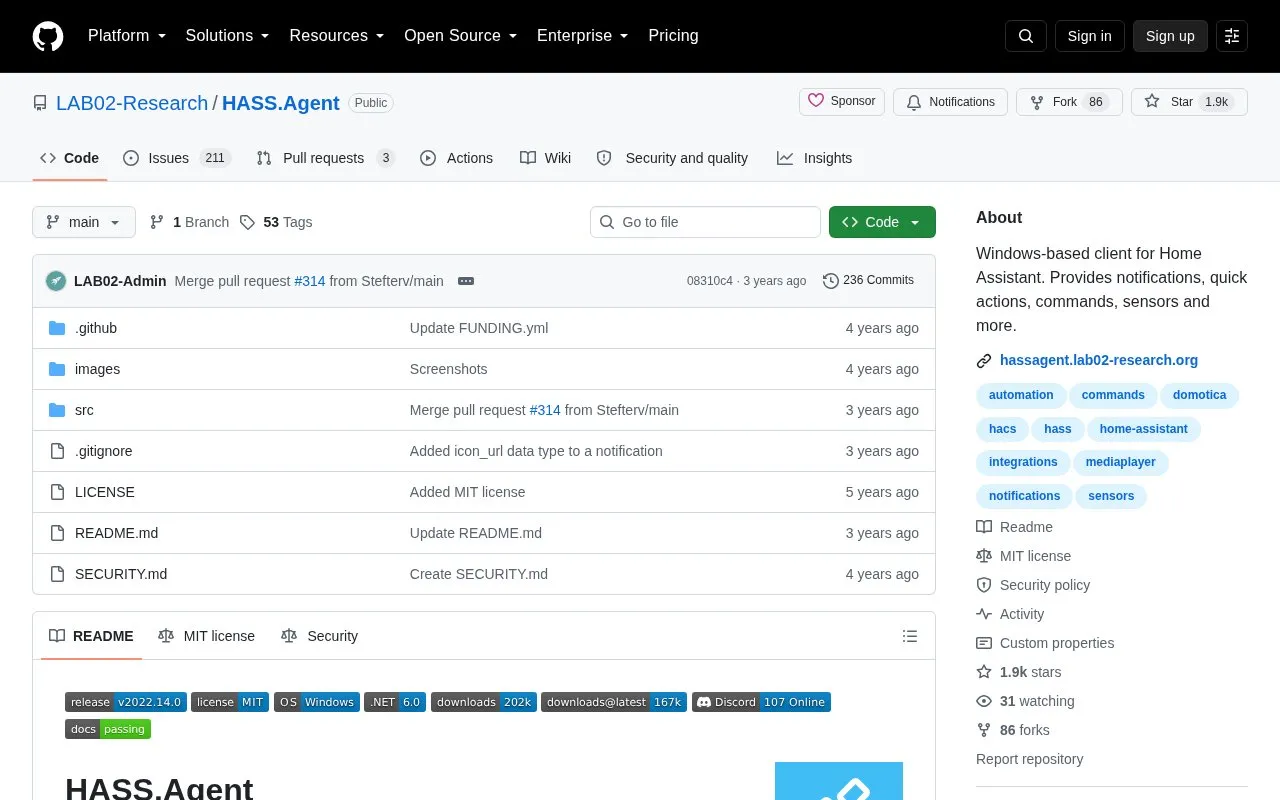Open appearance settings icon in header
This screenshot has width=1280, height=800.
pyautogui.click(x=1232, y=36)
